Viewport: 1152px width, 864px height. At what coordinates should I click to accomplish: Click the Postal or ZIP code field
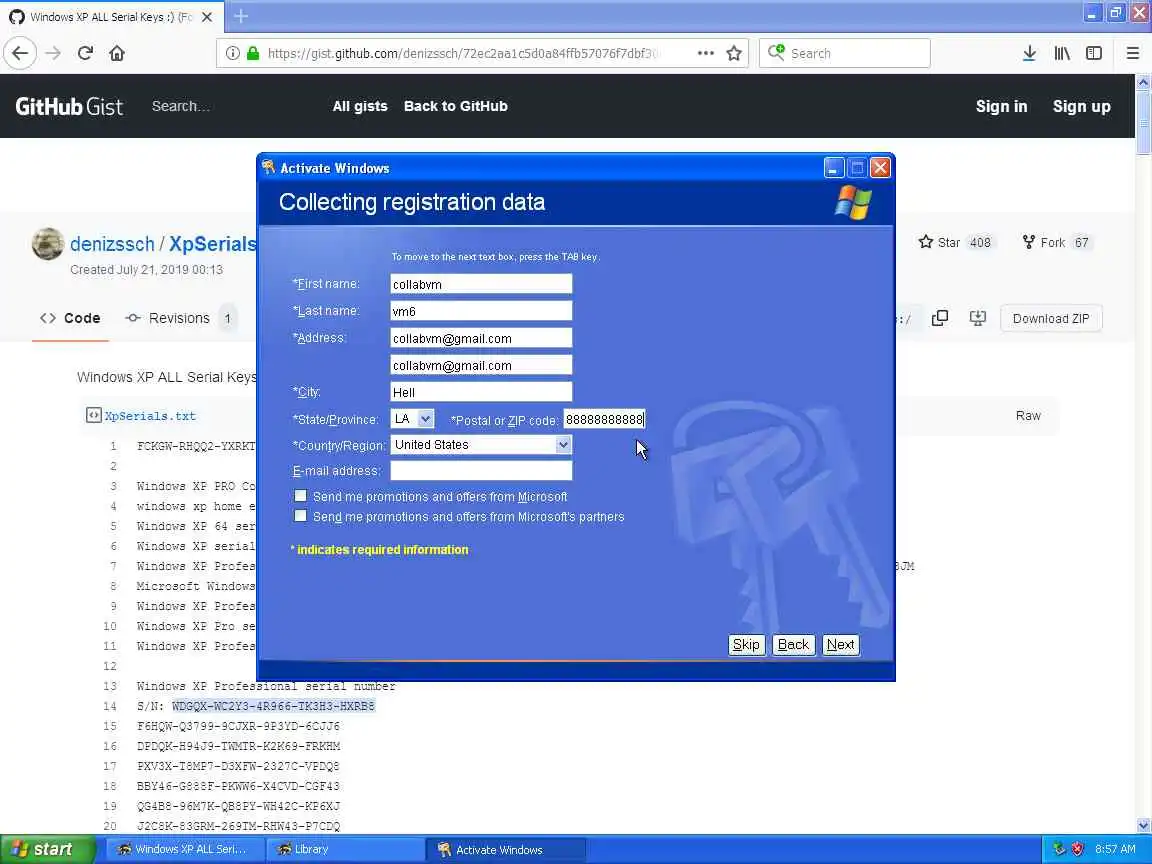coord(604,419)
